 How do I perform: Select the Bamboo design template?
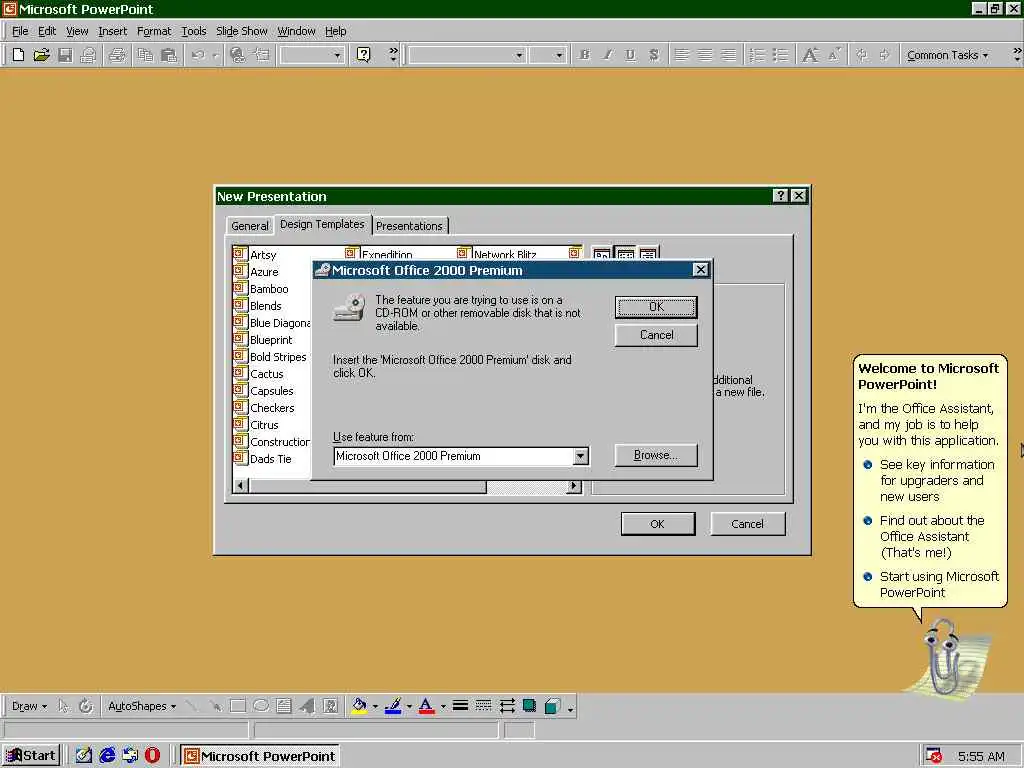(261, 289)
